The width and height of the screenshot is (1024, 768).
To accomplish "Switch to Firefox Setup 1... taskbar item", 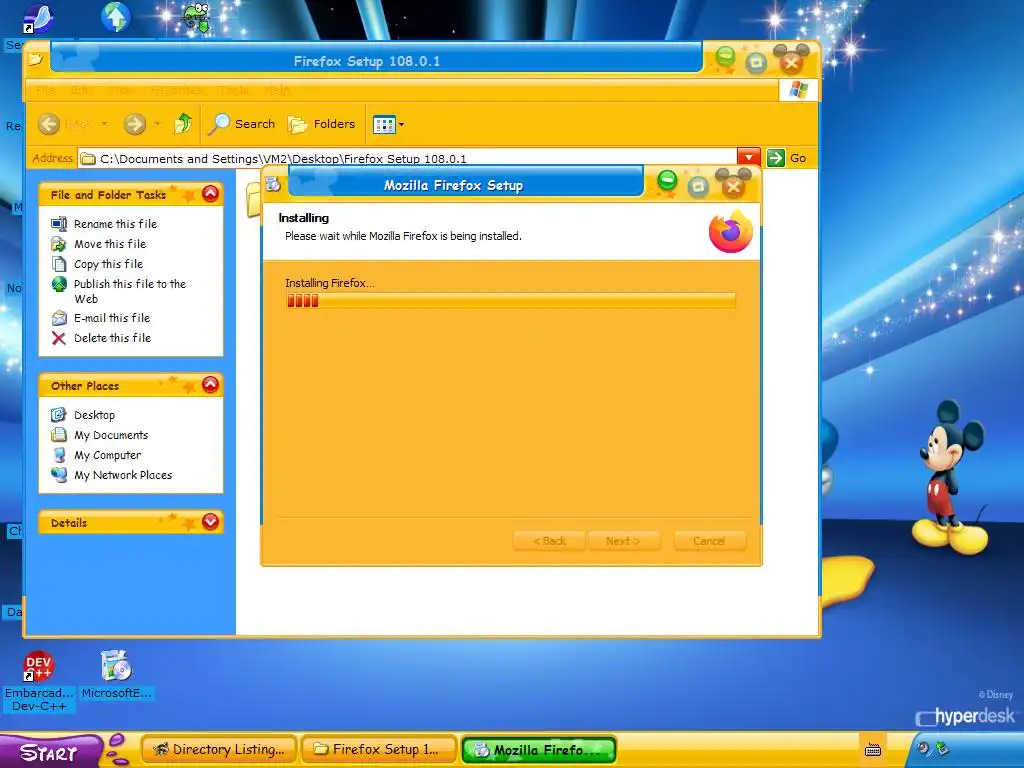I will pyautogui.click(x=379, y=750).
